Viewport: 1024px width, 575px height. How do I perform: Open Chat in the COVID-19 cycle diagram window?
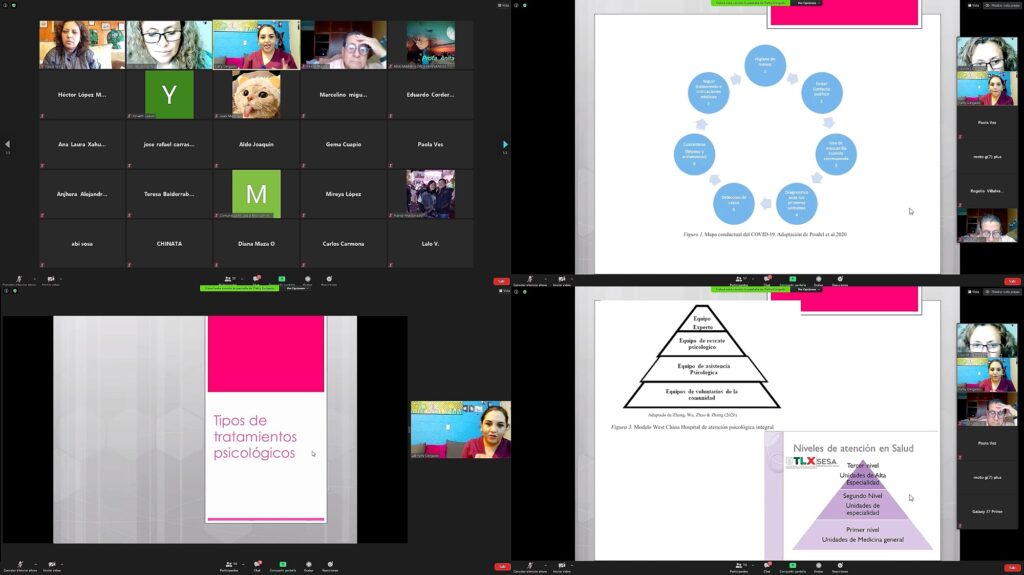pyautogui.click(x=768, y=280)
